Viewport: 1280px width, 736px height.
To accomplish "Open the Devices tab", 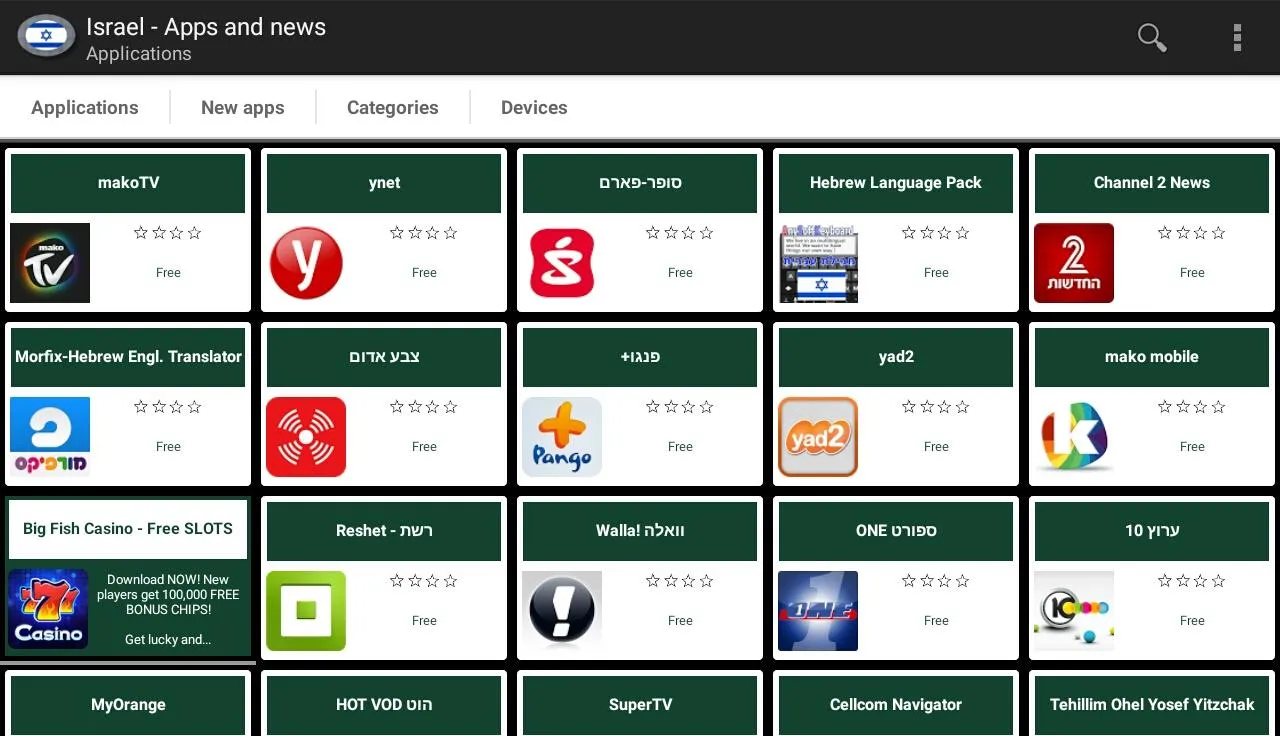I will [x=534, y=107].
